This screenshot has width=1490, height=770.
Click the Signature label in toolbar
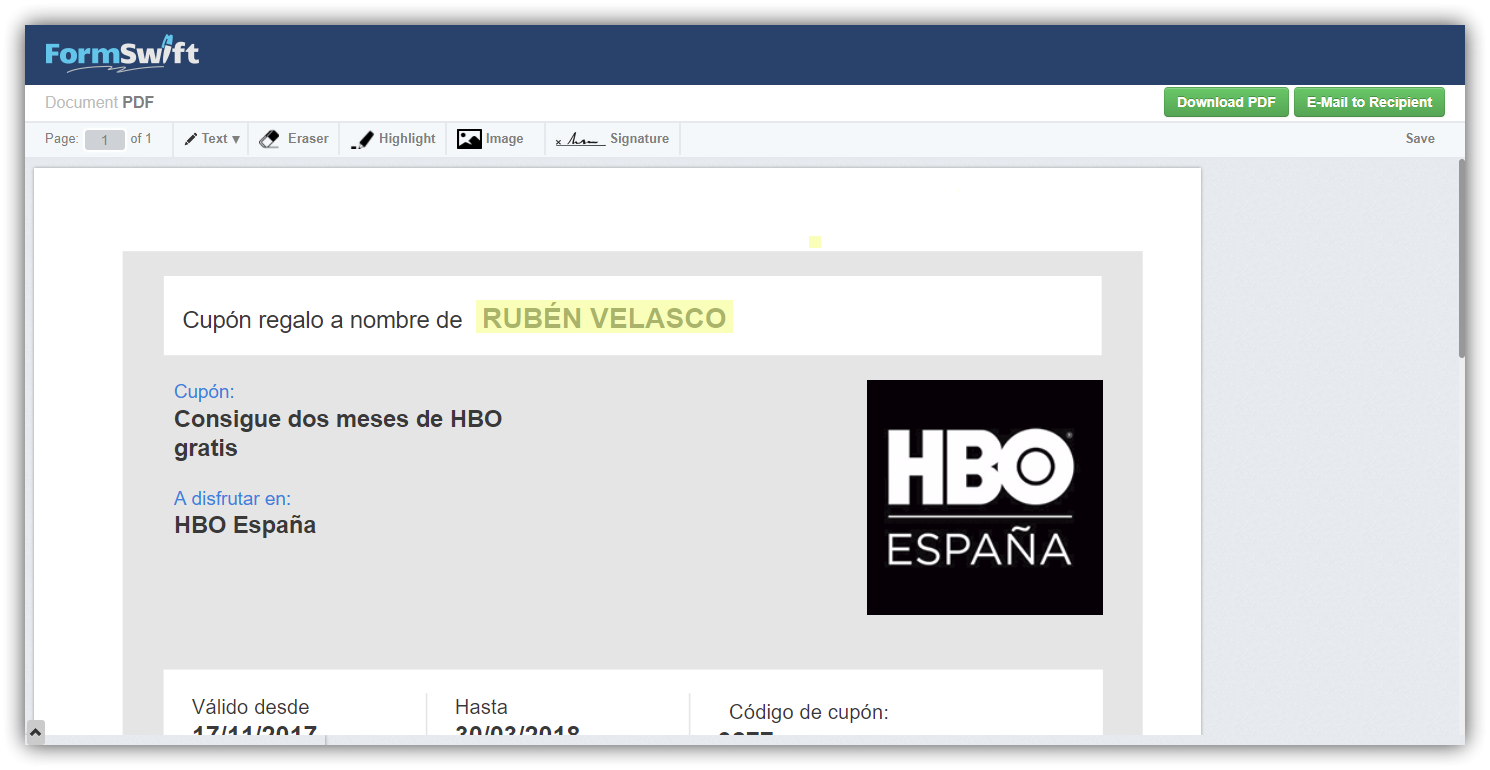(x=639, y=139)
